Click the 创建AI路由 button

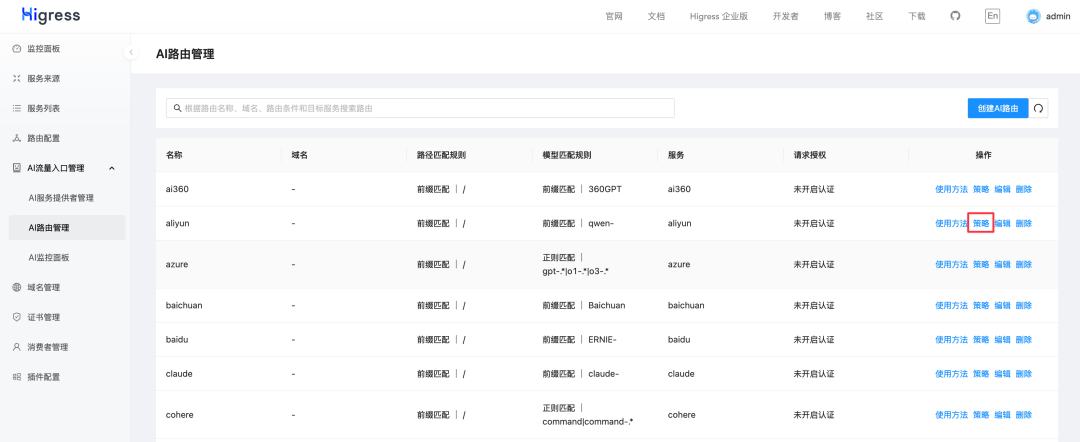click(997, 108)
